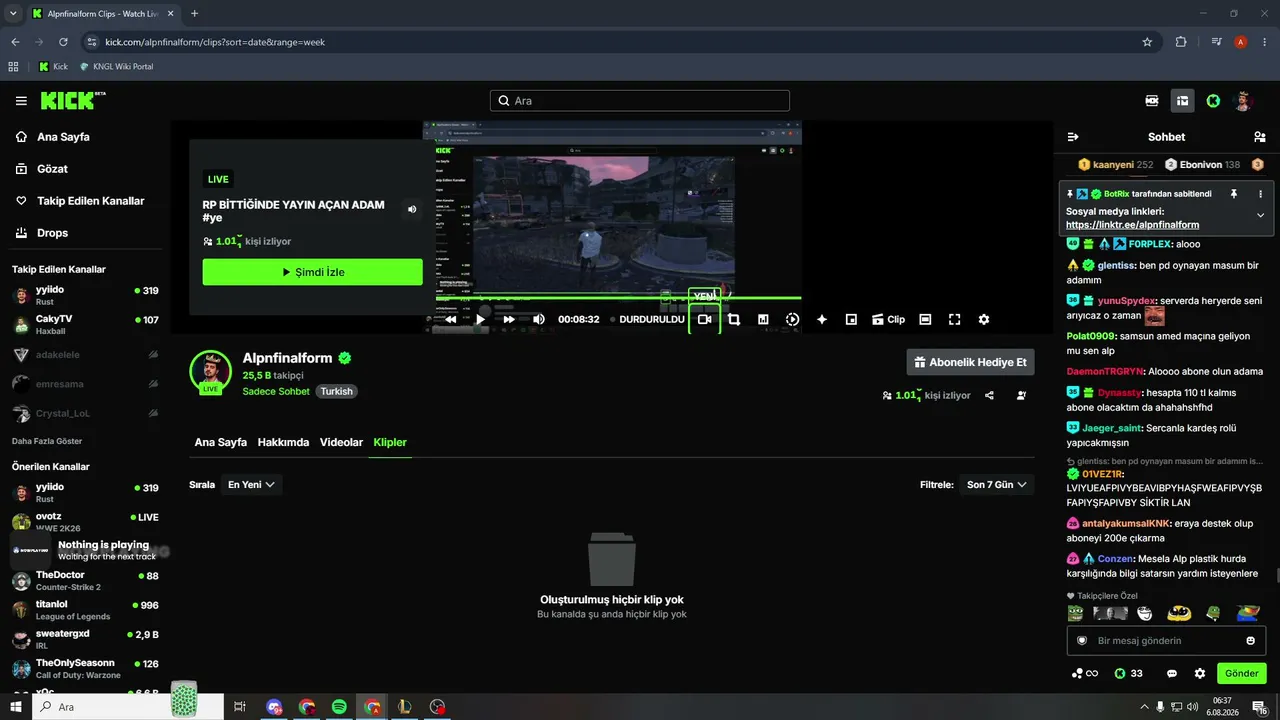Mute the player volume control
Image resolution: width=1280 pixels, height=720 pixels.
point(538,319)
